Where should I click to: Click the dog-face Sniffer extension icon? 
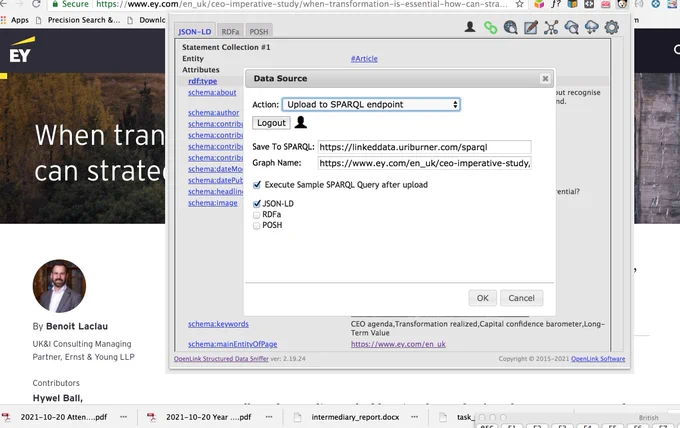point(622,4)
